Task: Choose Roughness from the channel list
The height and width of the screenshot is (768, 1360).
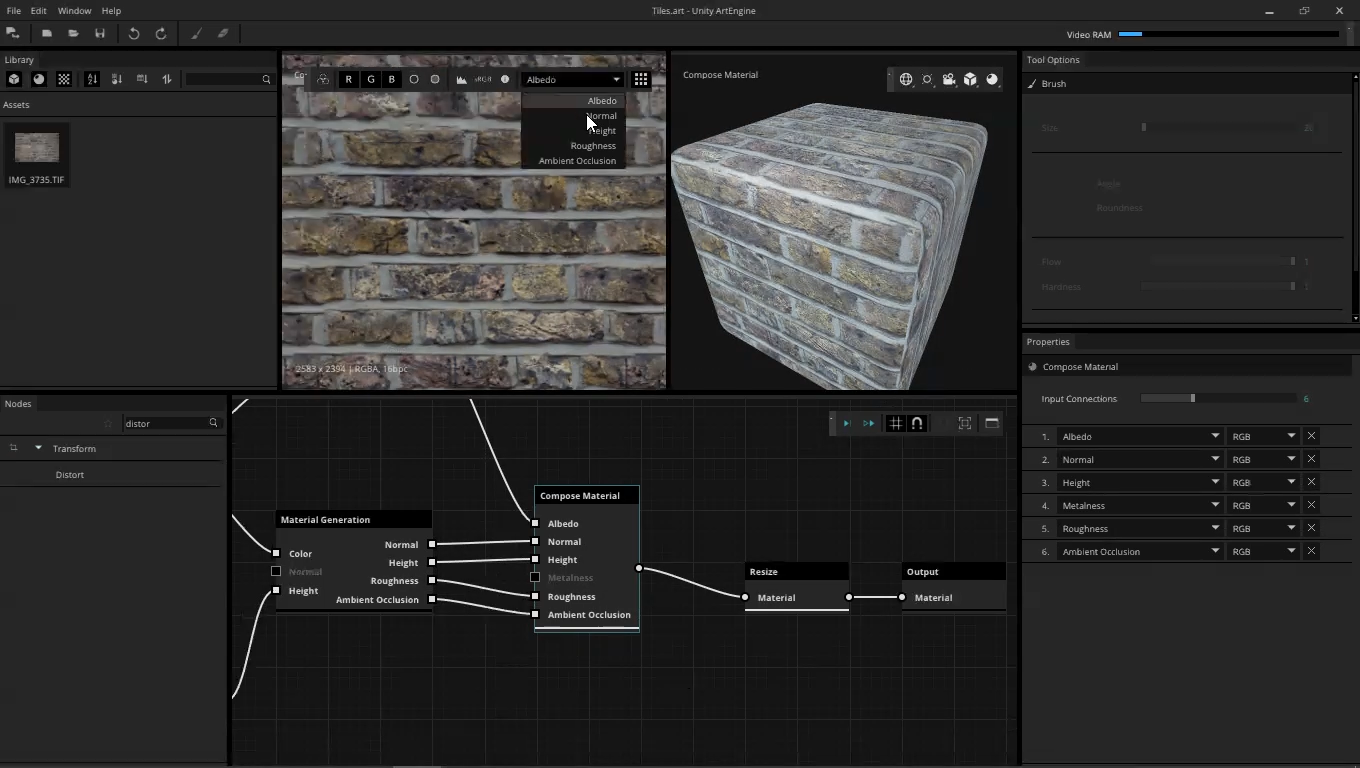Action: click(592, 146)
